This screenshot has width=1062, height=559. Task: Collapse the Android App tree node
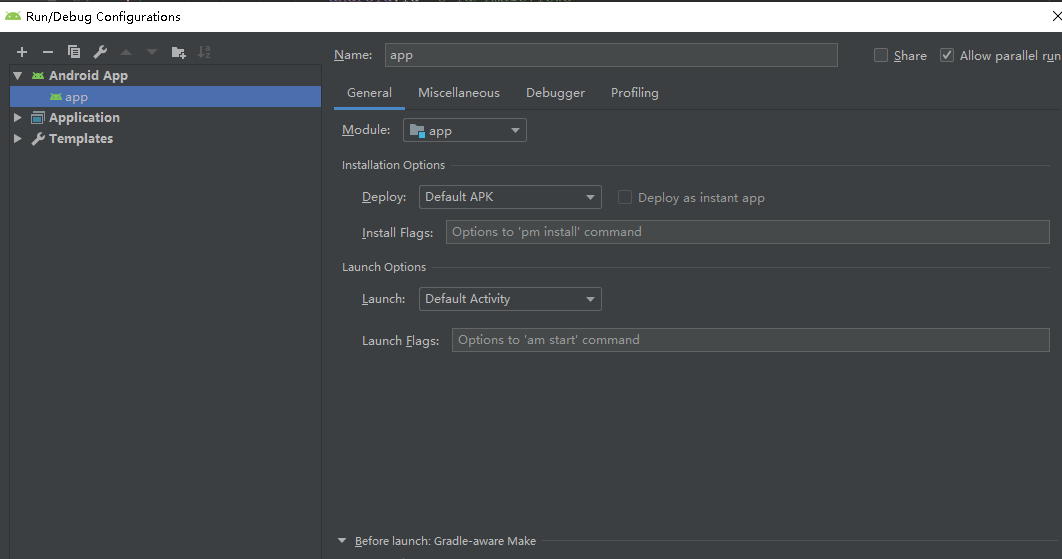coord(18,76)
